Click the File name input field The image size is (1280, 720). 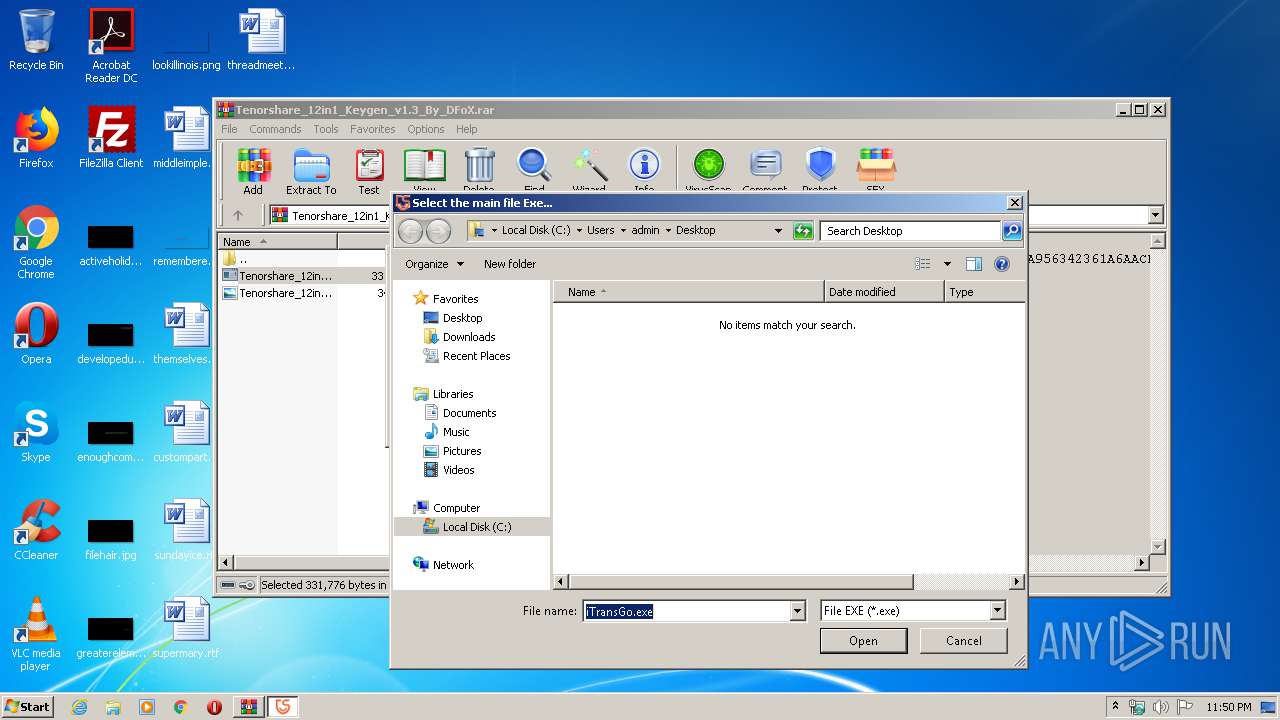pos(686,611)
